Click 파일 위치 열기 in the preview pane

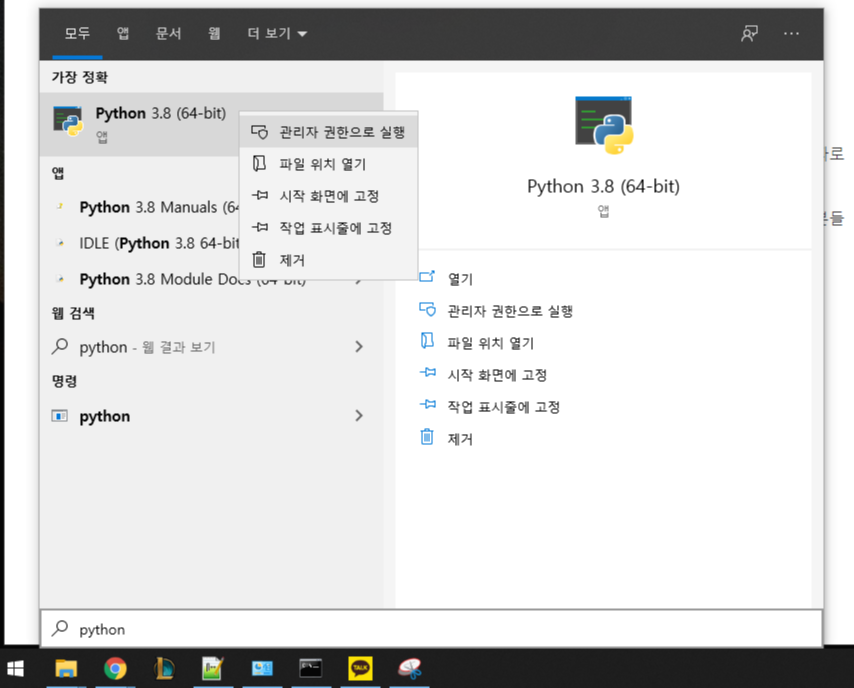coord(490,343)
